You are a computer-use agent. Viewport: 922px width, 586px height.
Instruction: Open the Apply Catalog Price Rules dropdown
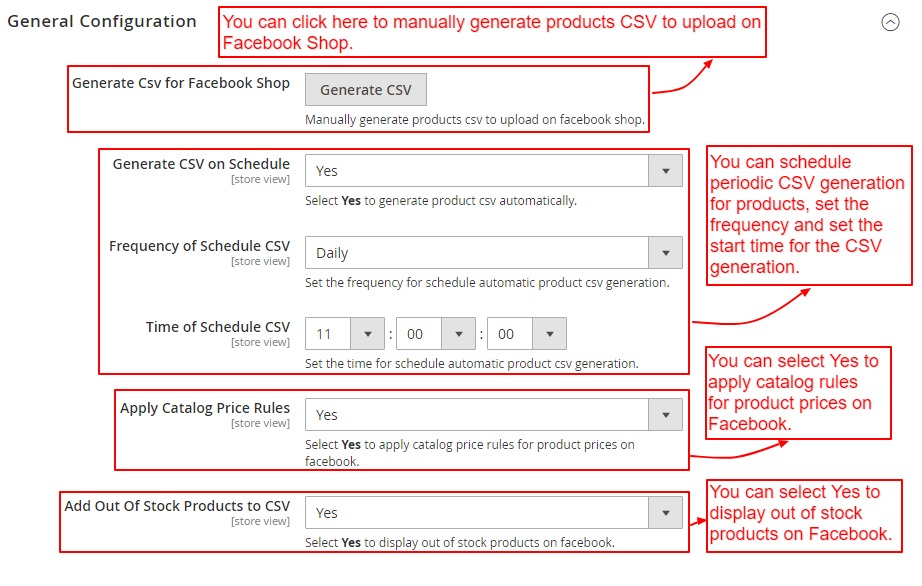(x=478, y=415)
